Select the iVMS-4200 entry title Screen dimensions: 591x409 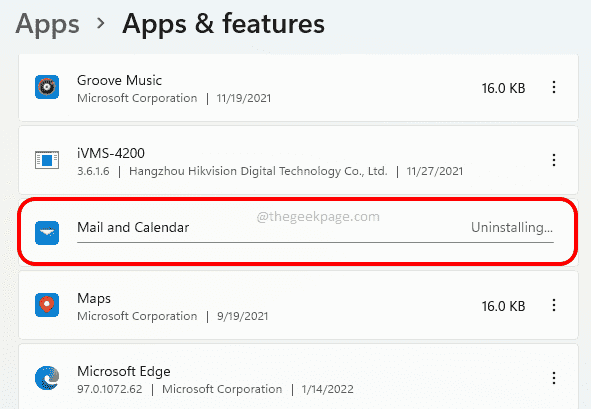[x=111, y=153]
